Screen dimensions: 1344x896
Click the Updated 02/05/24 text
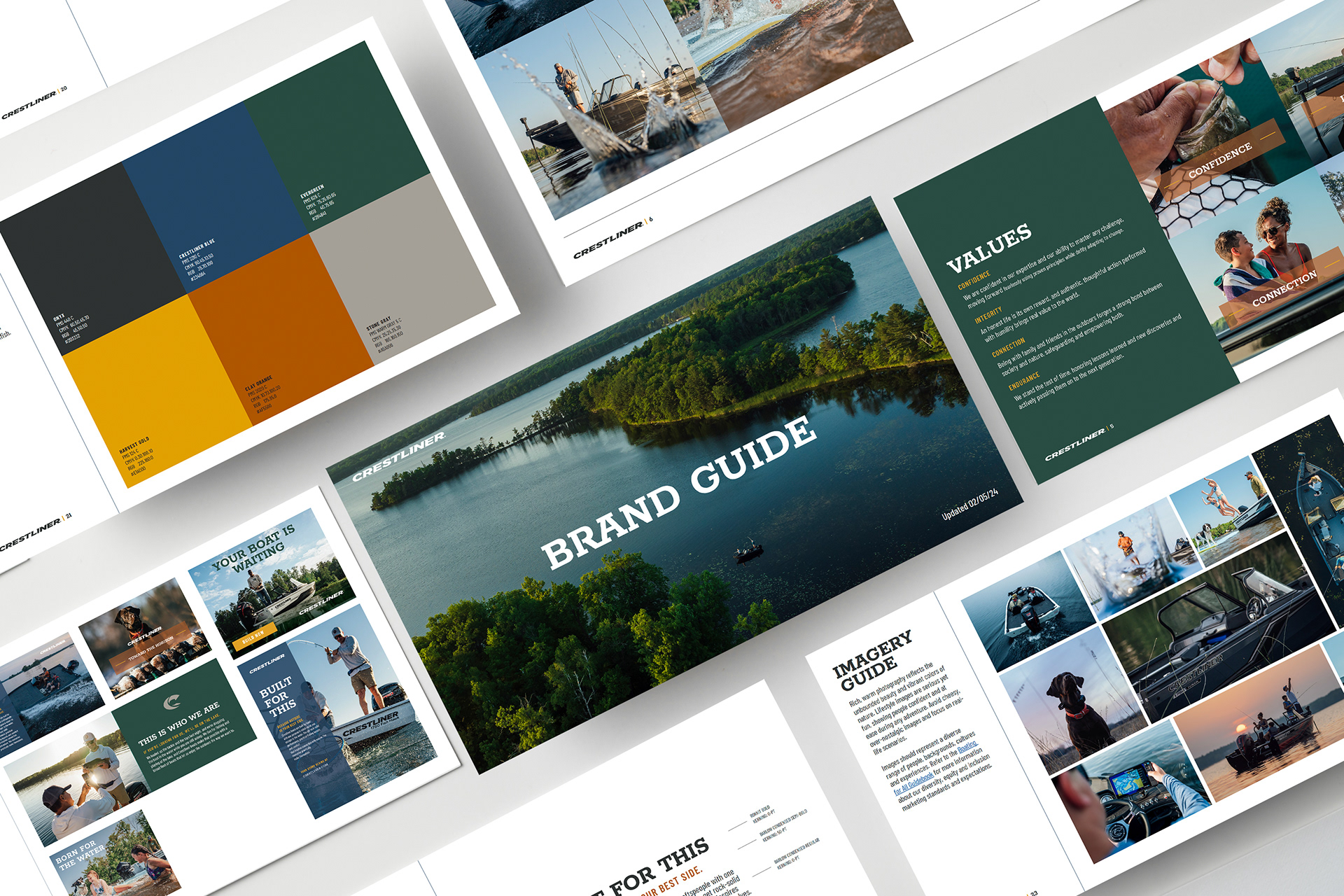[969, 504]
